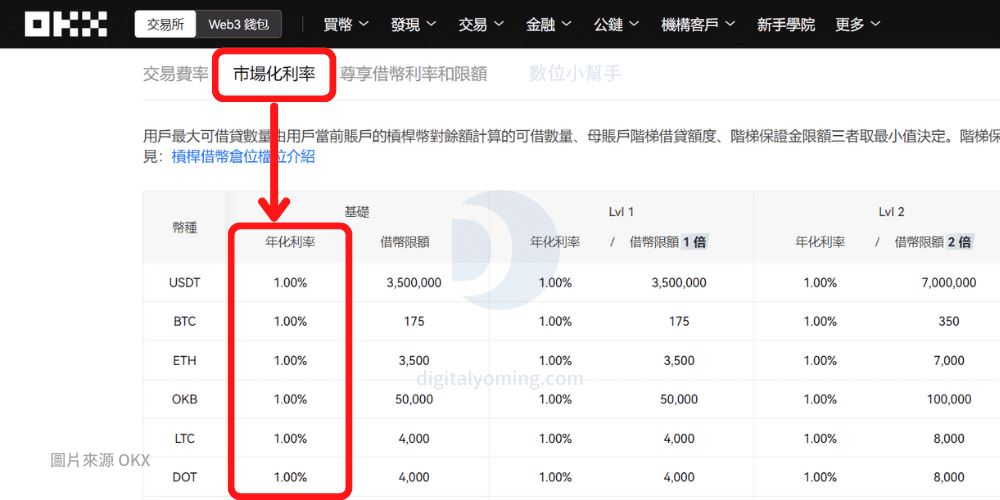
Task: Open the 金融 navigation menu
Action: tap(548, 24)
